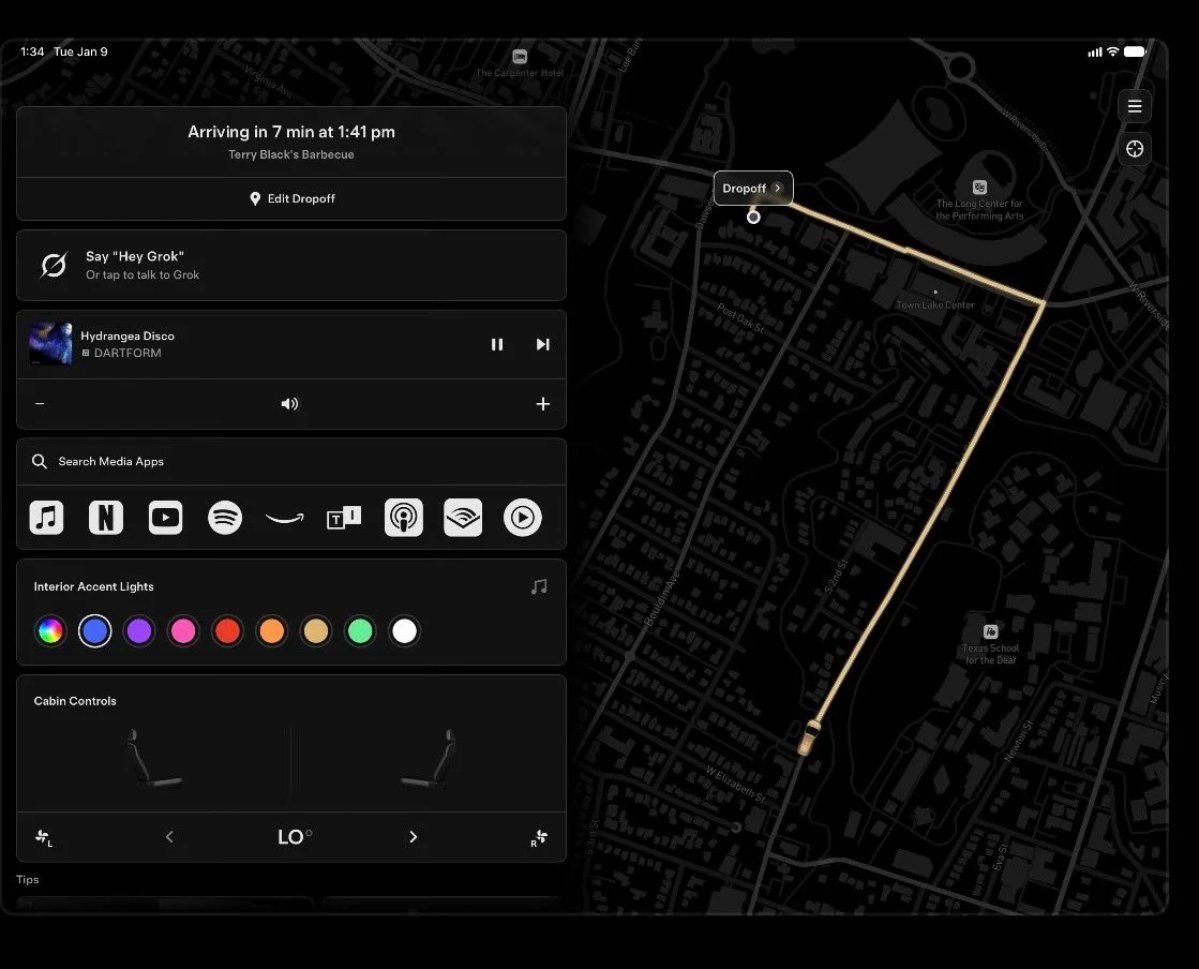
Task: Tap the car marker on the map
Action: (x=809, y=737)
